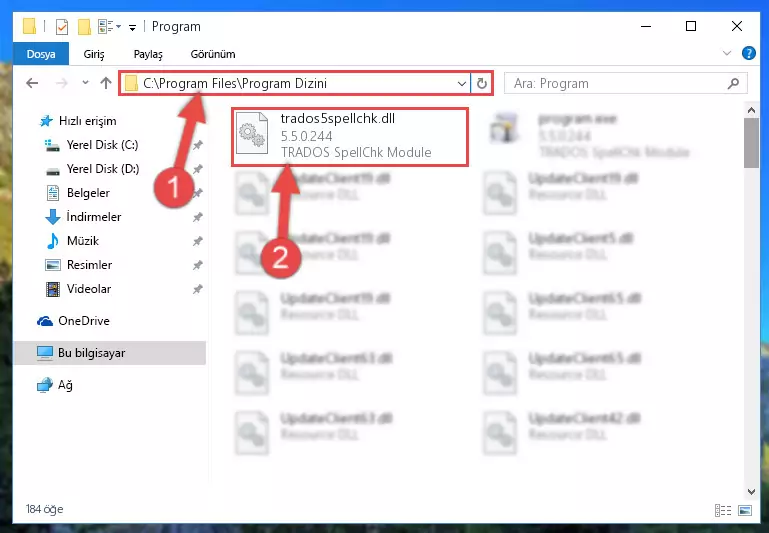Go up one folder level
Screen dimensions: 769x533
pyautogui.click(x=106, y=83)
